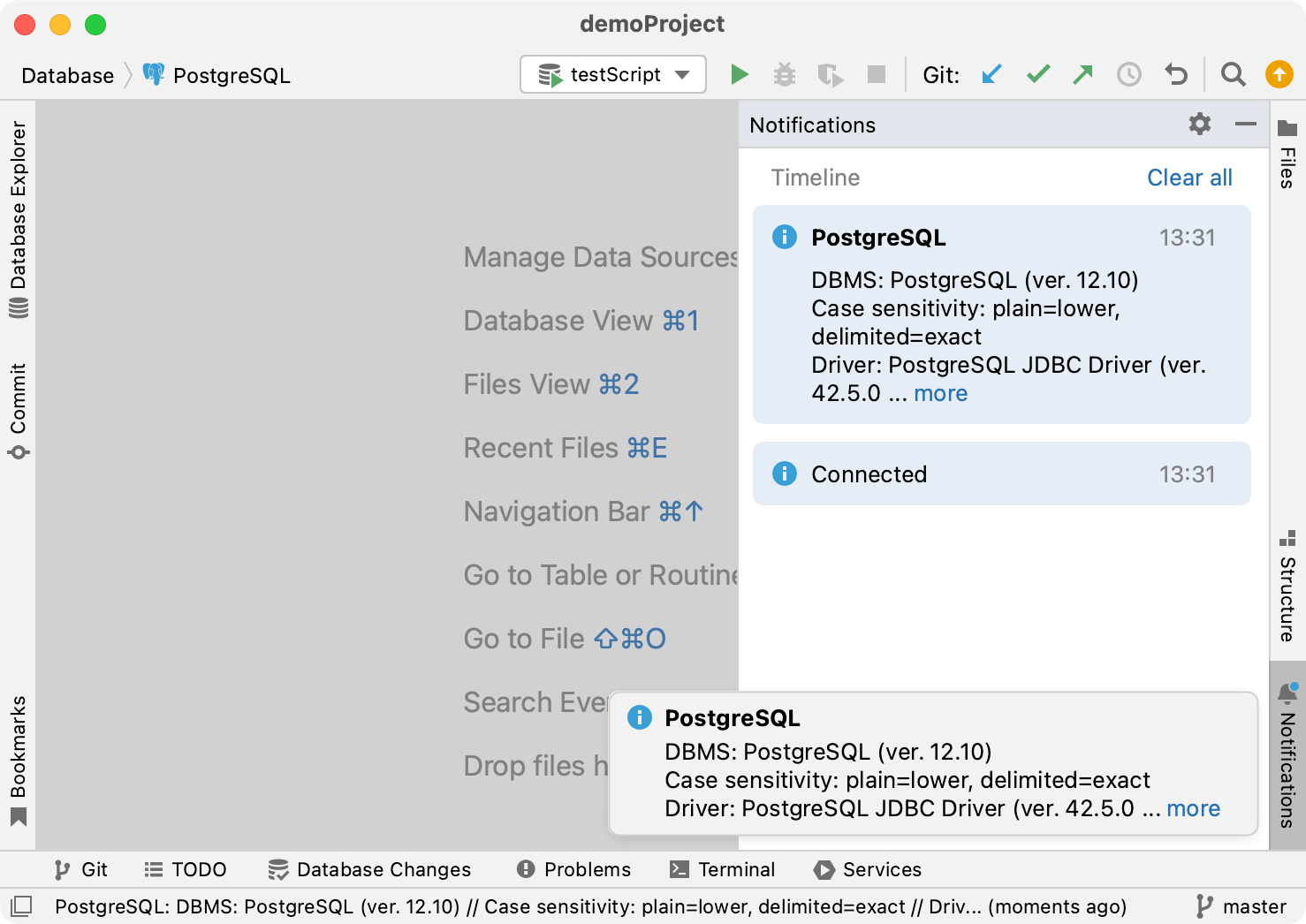Update project from Git

tap(991, 74)
